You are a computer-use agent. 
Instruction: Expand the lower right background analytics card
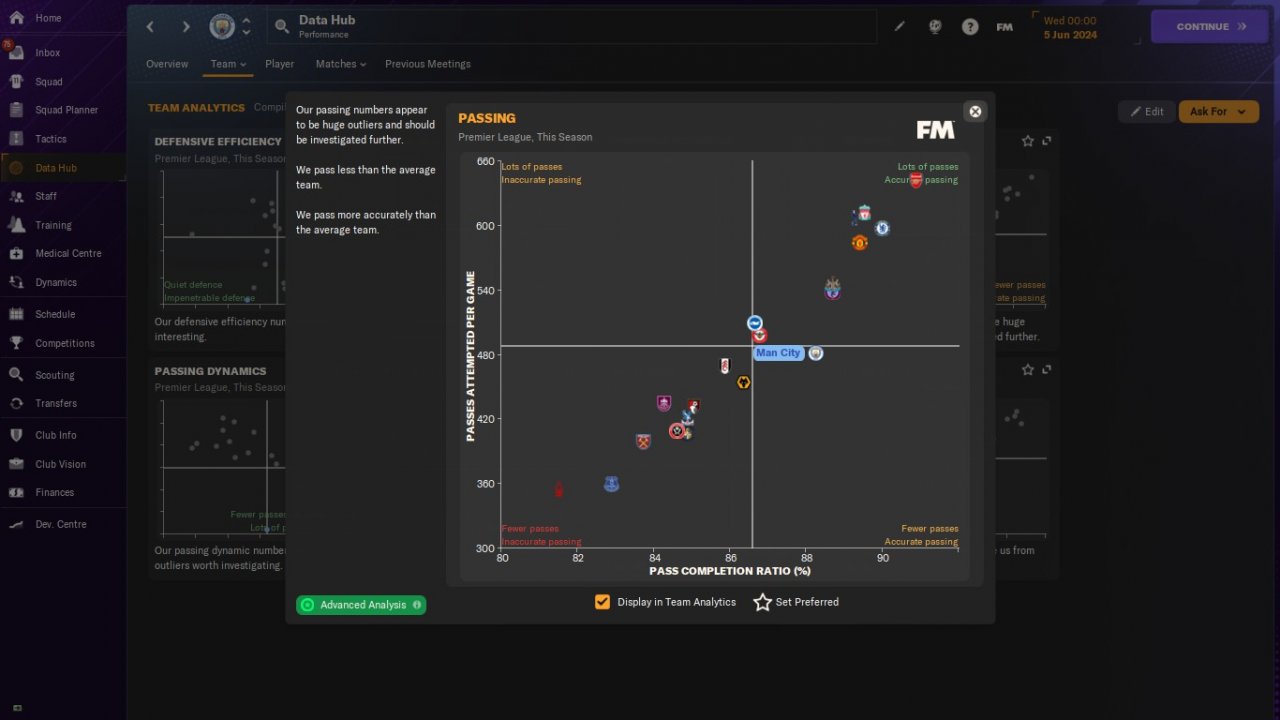(1047, 369)
